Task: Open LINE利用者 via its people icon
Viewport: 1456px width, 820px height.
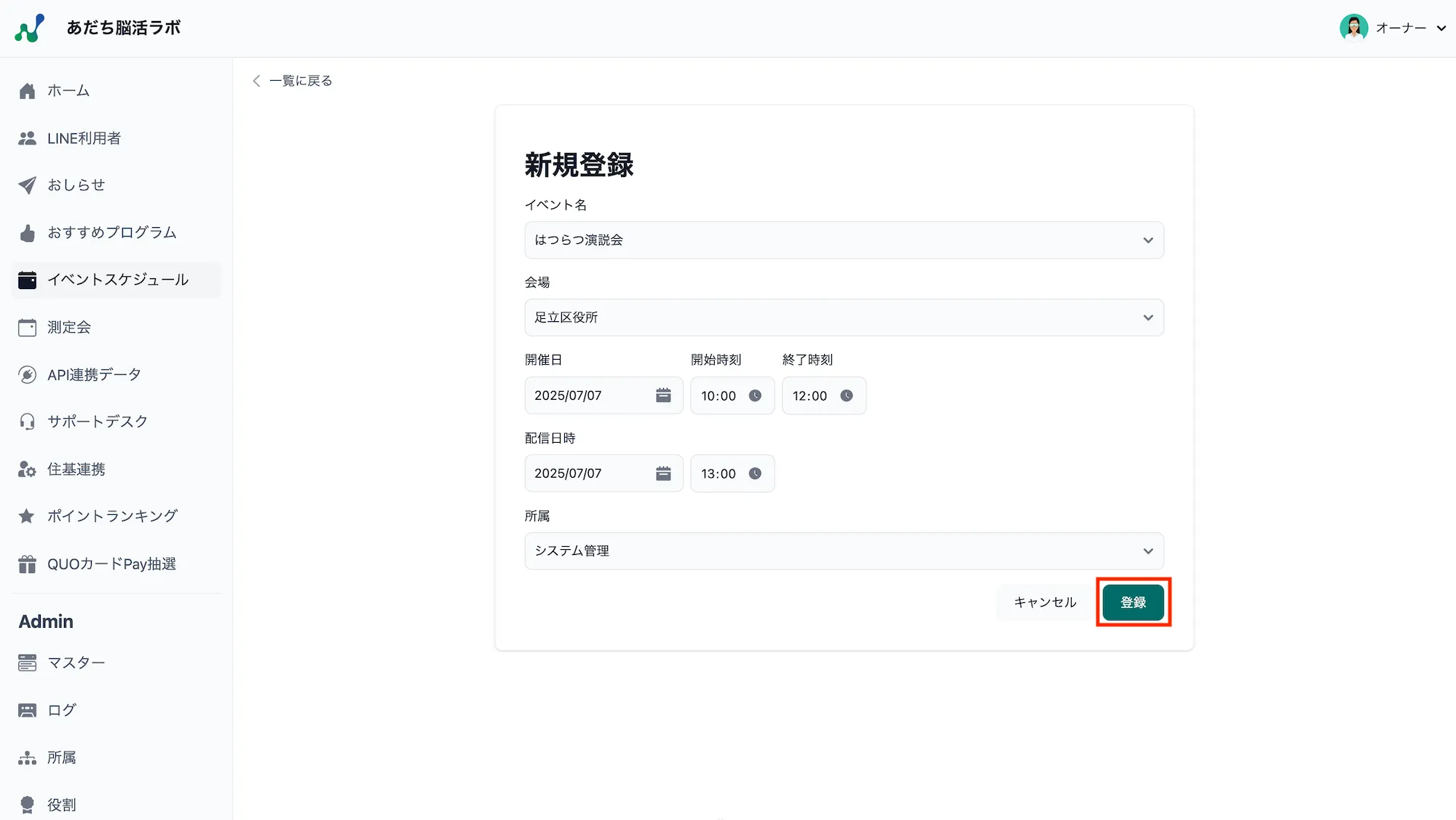Action: (x=27, y=138)
